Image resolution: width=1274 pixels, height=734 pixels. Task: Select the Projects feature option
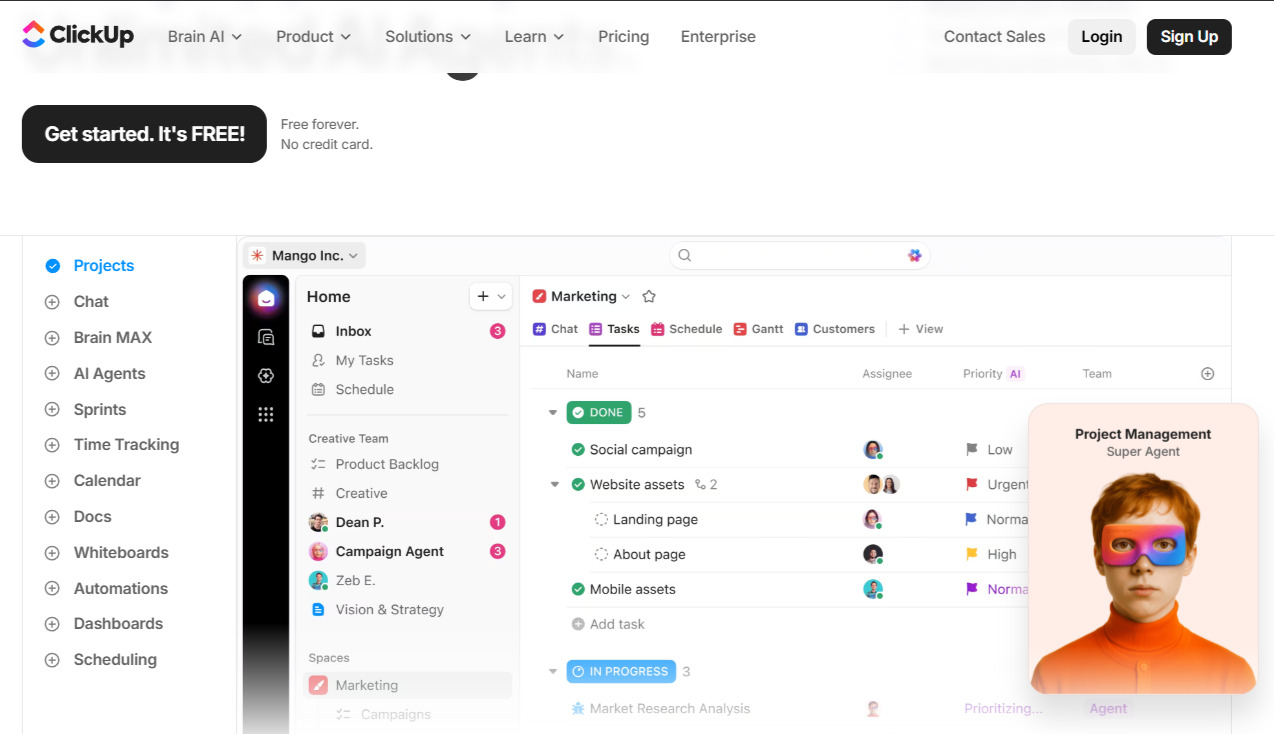(90, 266)
